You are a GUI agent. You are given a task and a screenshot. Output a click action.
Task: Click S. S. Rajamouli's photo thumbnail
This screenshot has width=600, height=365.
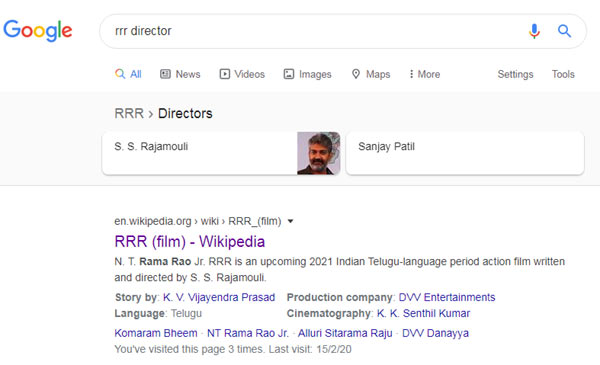(318, 153)
